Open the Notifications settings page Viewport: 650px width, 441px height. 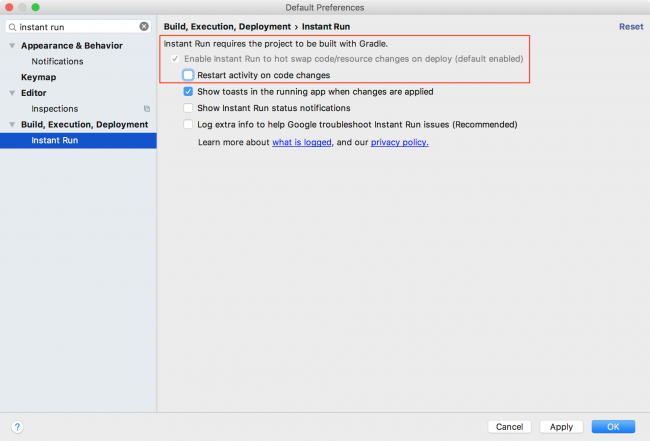click(57, 61)
